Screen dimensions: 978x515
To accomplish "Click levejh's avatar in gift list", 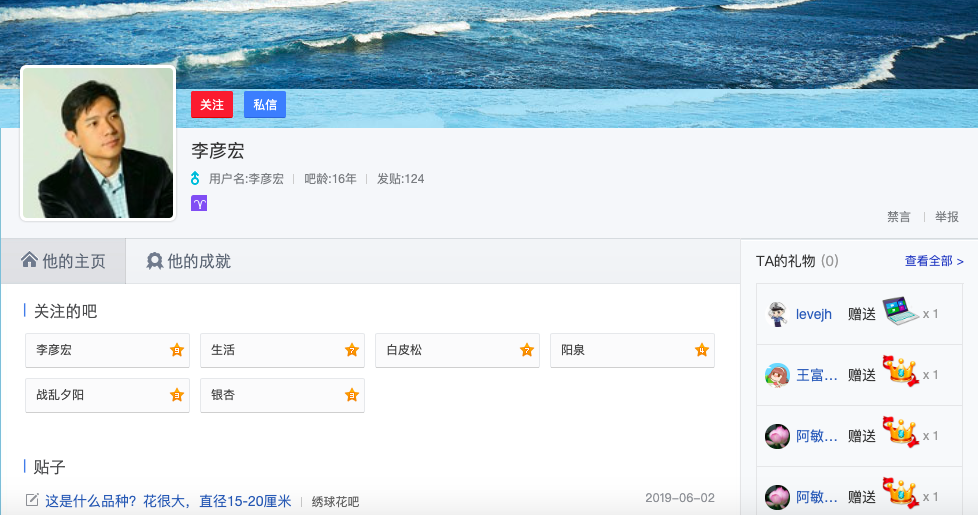I will click(x=777, y=314).
